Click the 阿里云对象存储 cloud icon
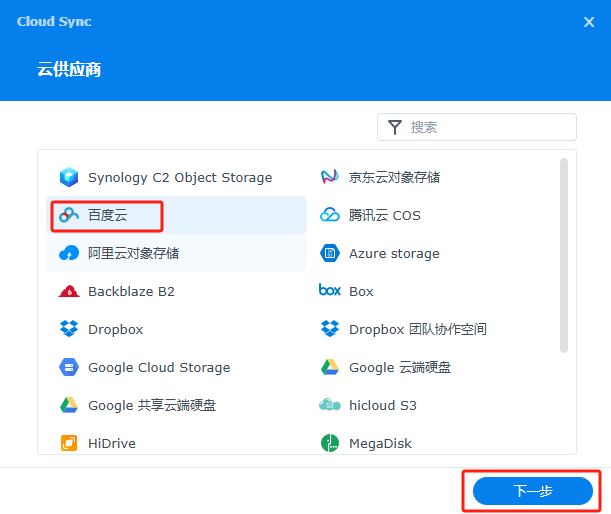Screen dimensions: 611x514 (x=69, y=253)
